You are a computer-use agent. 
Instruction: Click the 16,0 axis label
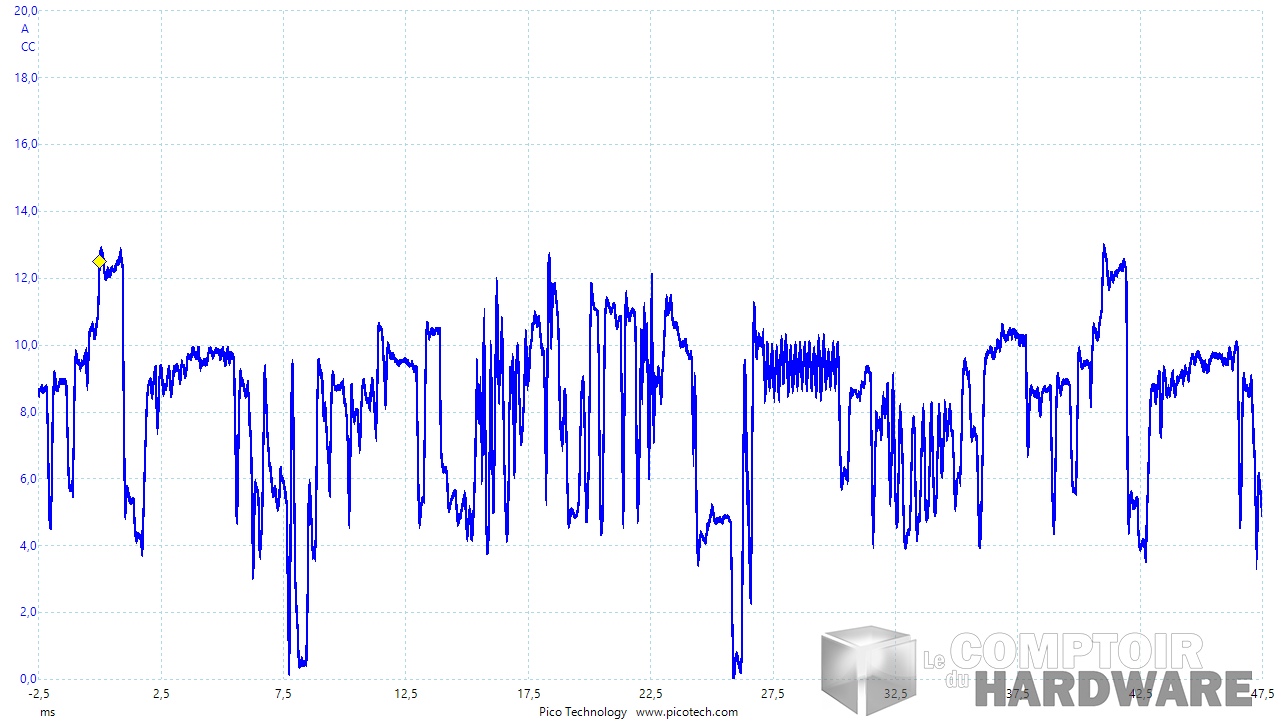[27, 144]
